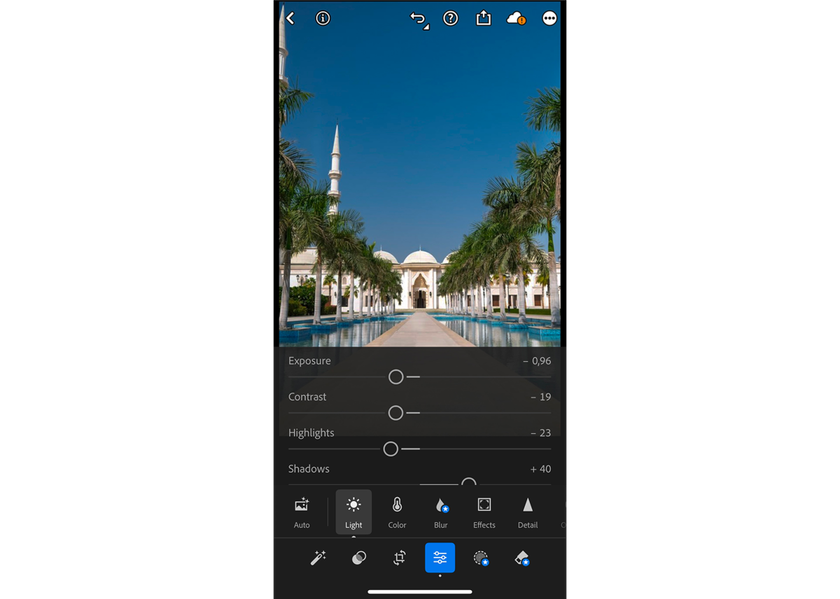This screenshot has height=599, width=840.
Task: Go back with the back arrow
Action: coord(290,18)
